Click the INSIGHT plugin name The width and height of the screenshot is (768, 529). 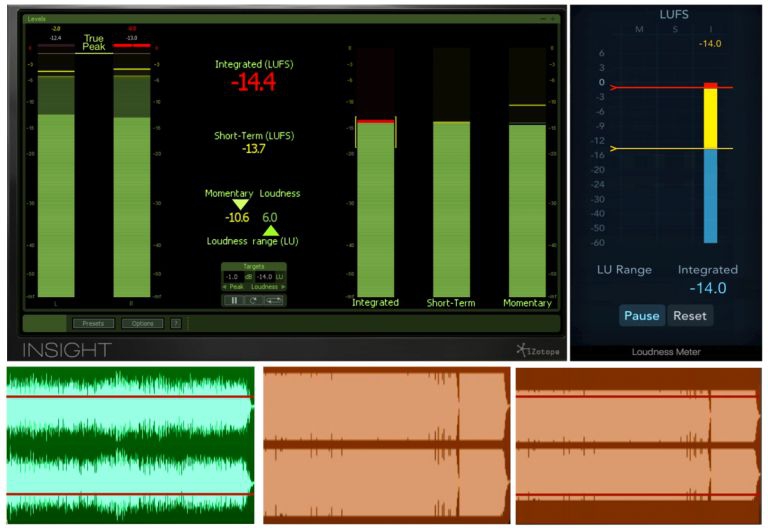(67, 350)
